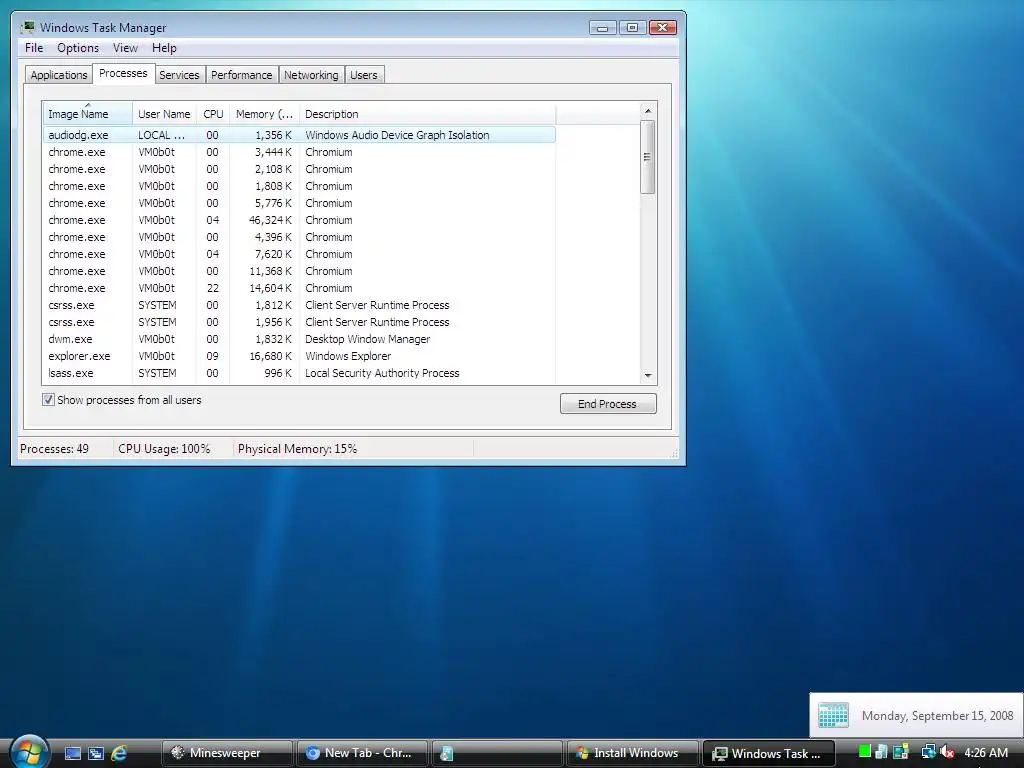Sort by Image Name column header
Viewport: 1024px width, 768px height.
coord(88,114)
